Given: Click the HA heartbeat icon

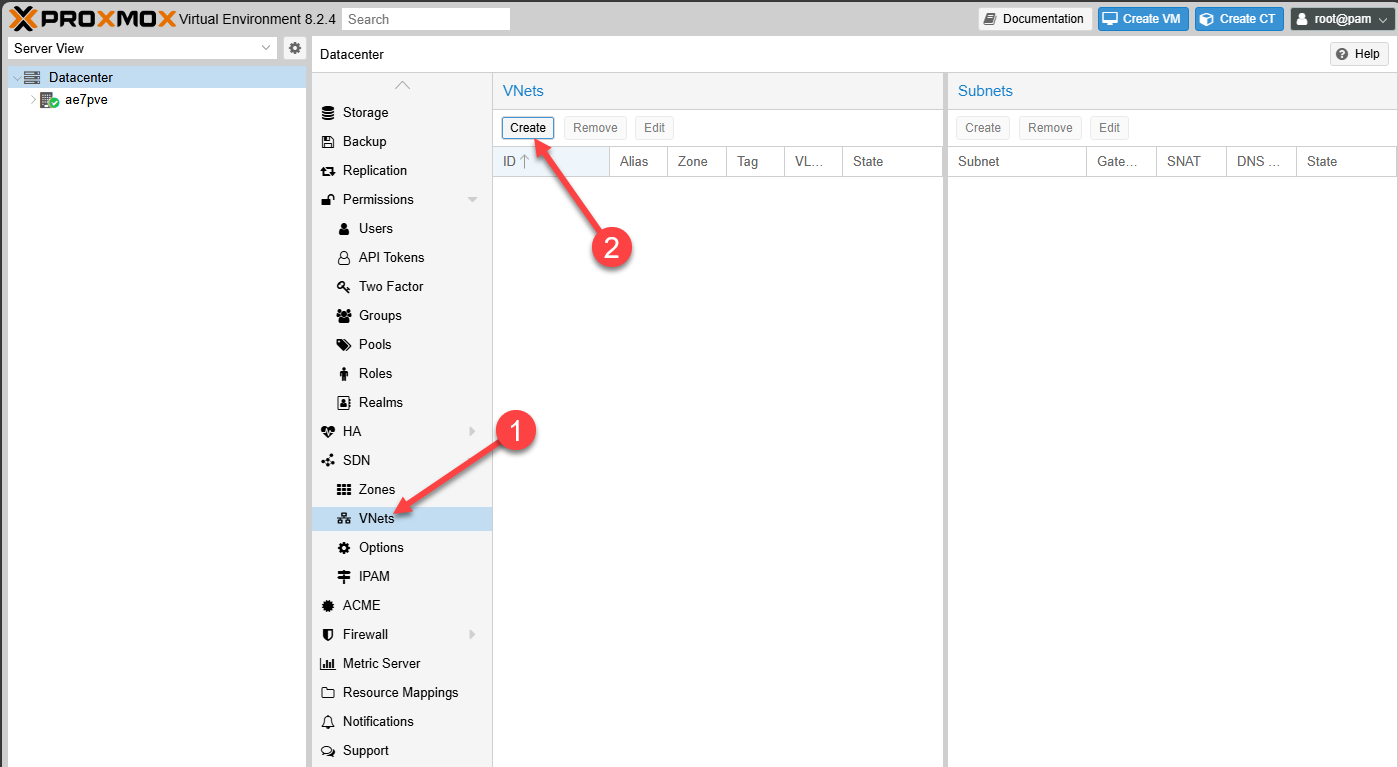Looking at the screenshot, I should coord(328,432).
